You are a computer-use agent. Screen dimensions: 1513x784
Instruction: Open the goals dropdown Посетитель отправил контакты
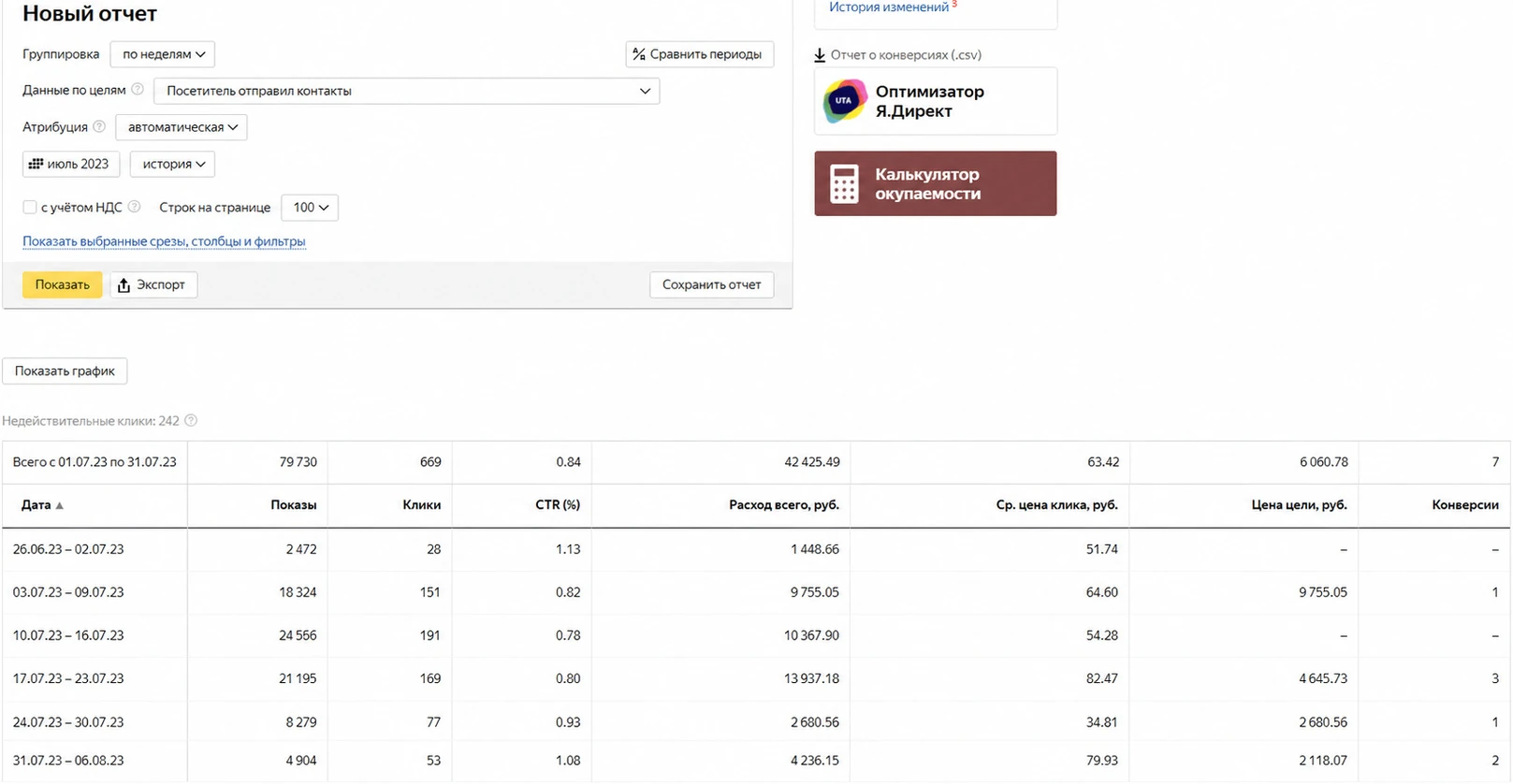point(407,91)
